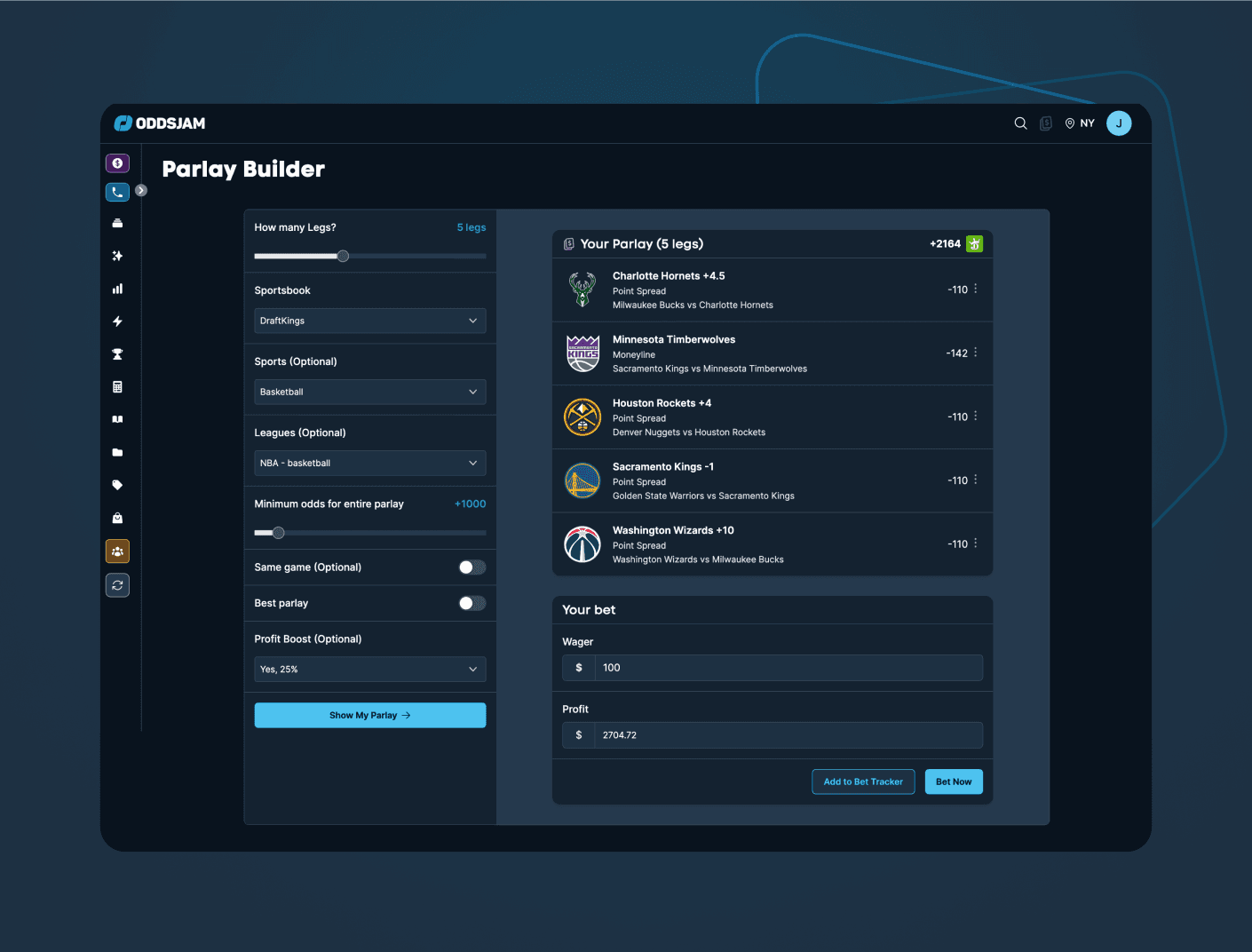Click the DraftKings logo beside +2164
Screen dimensions: 1252x952
click(x=974, y=243)
